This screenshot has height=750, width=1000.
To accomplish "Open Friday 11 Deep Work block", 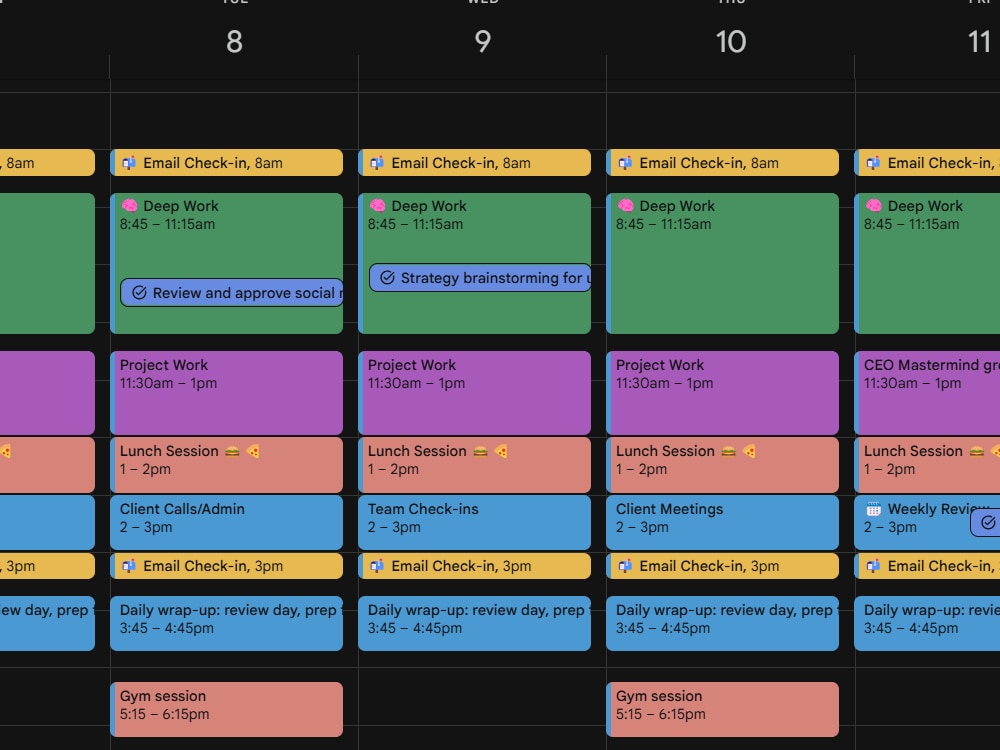I will point(927,263).
